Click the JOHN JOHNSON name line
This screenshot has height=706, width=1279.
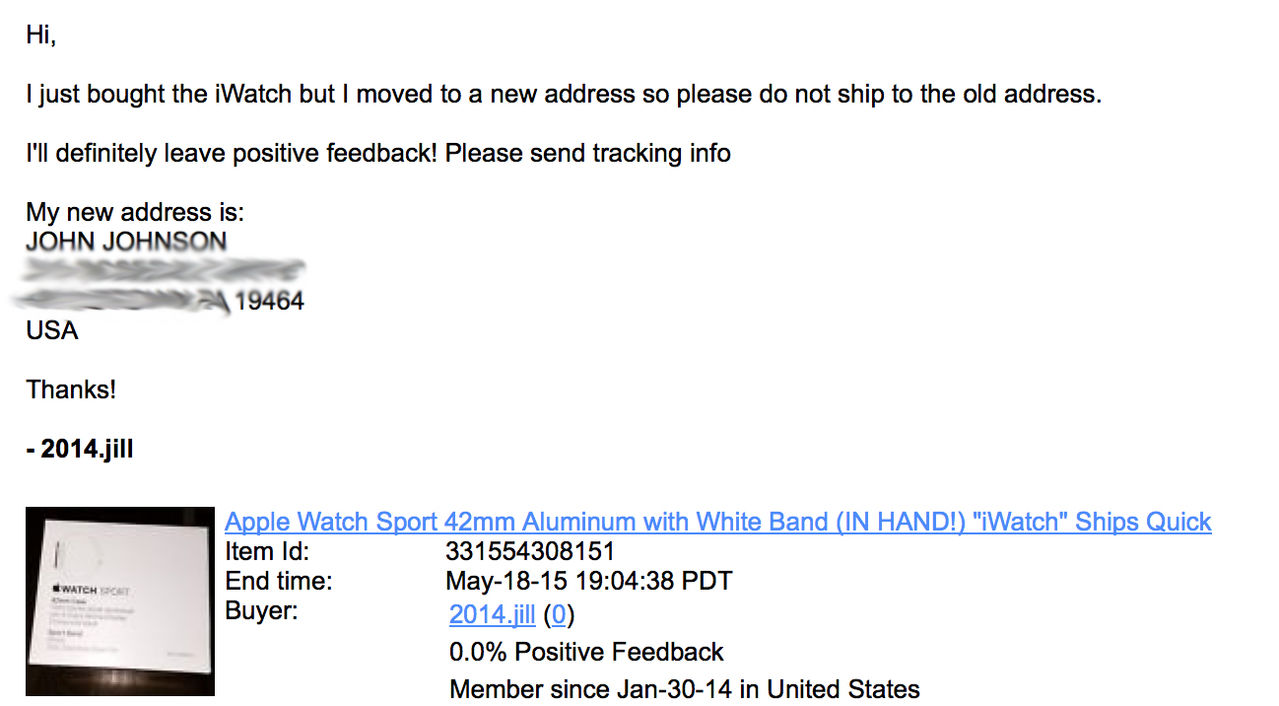(x=126, y=241)
